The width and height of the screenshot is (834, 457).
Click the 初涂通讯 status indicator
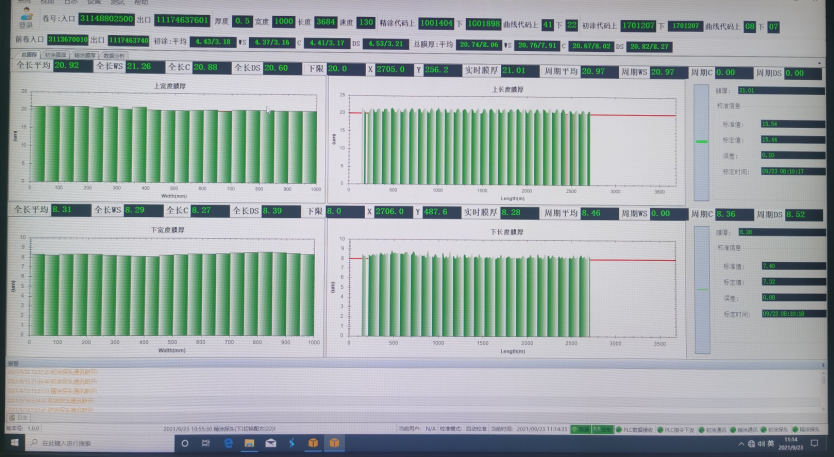714,428
